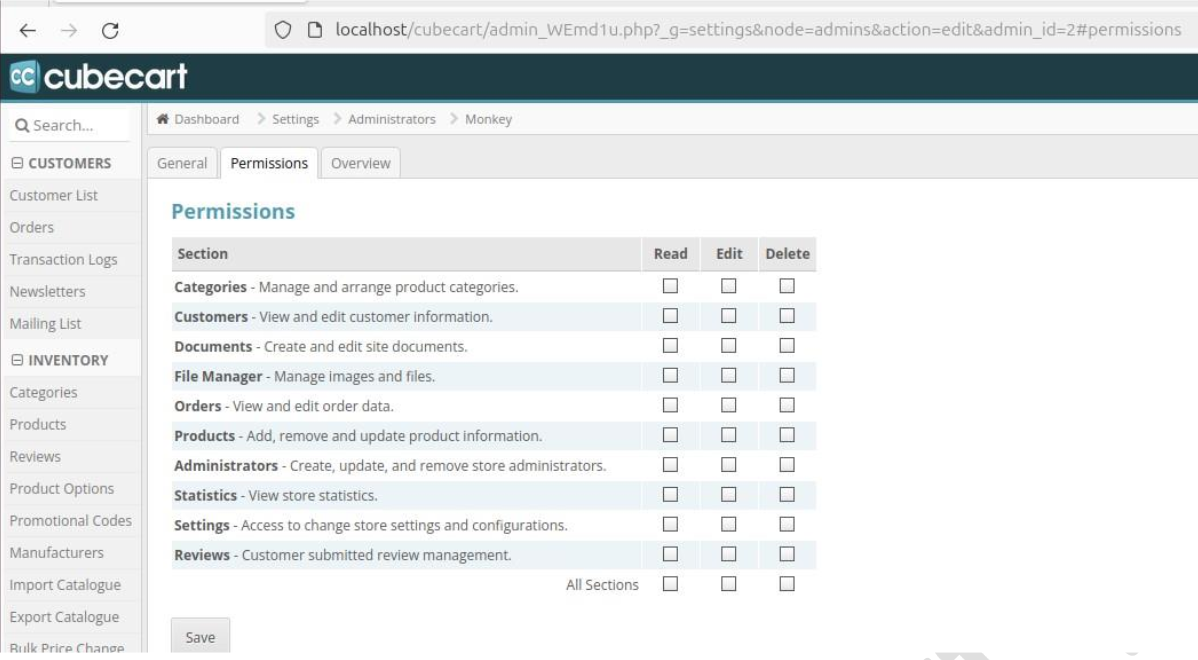Tick Delete for Settings row
The height and width of the screenshot is (660, 1198).
click(787, 524)
